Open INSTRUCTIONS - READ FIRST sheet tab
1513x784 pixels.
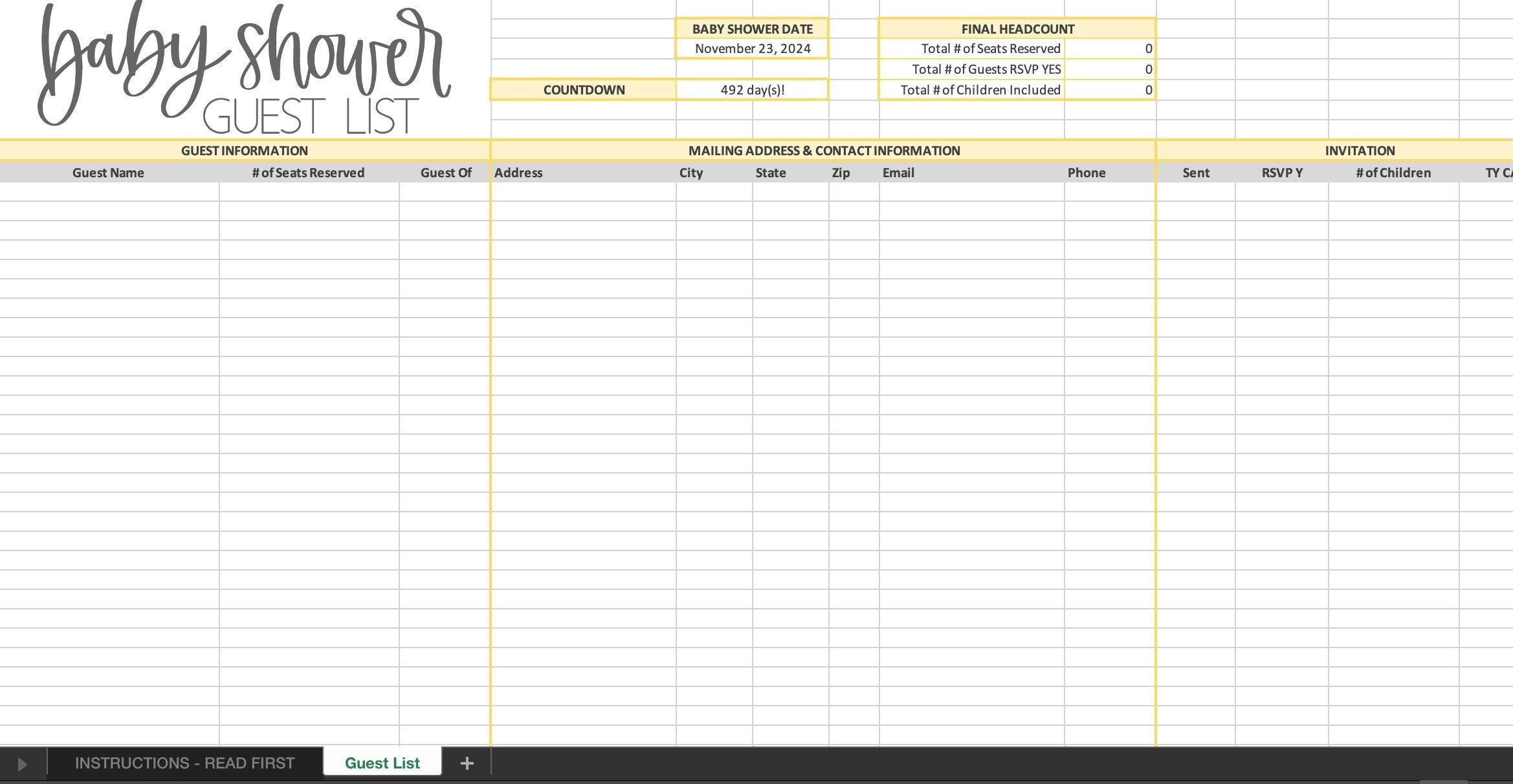[x=184, y=763]
